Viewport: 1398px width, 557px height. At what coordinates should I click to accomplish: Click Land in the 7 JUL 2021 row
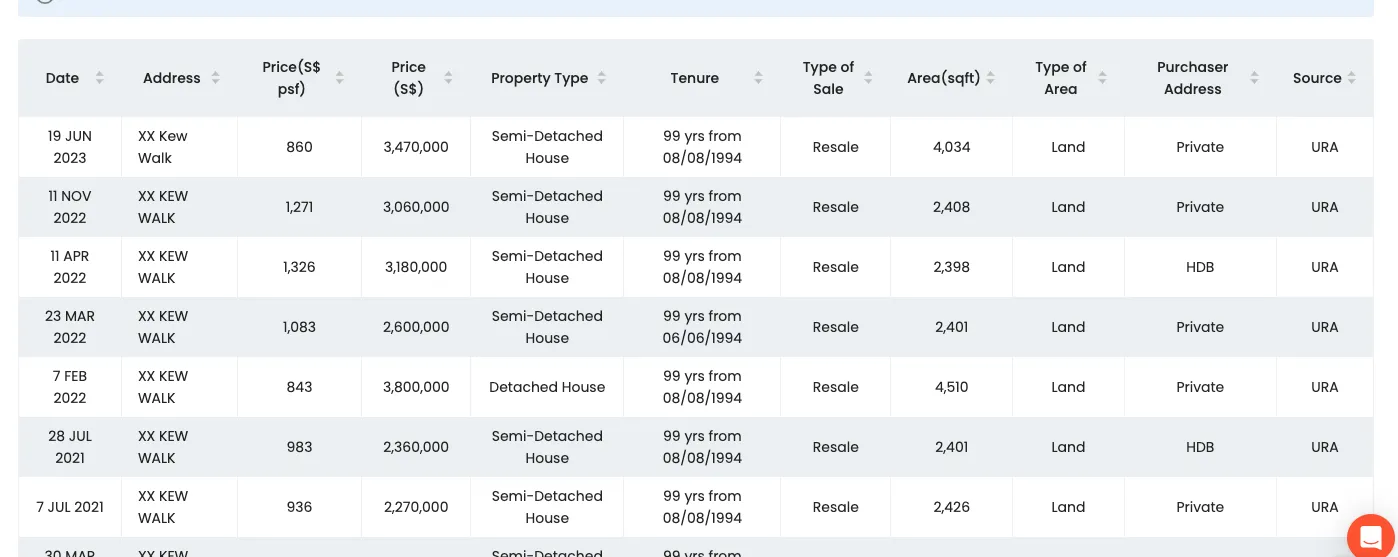(1068, 507)
